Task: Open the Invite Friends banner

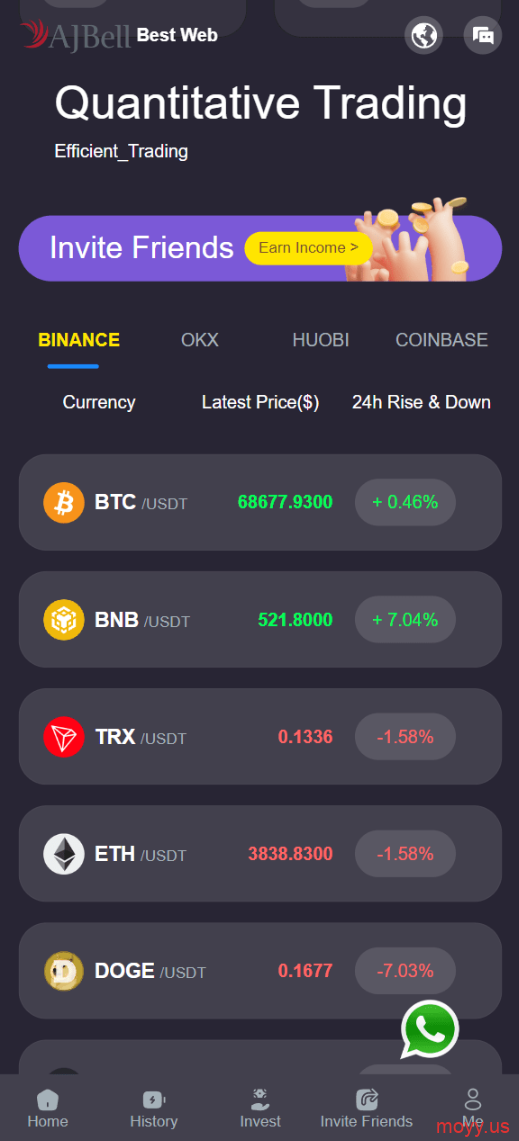Action: click(260, 248)
